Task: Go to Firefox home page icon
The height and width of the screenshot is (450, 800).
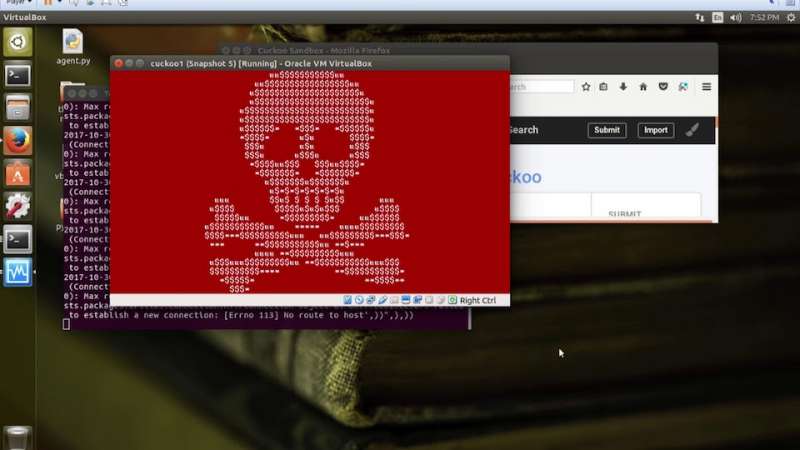Action: (642, 87)
